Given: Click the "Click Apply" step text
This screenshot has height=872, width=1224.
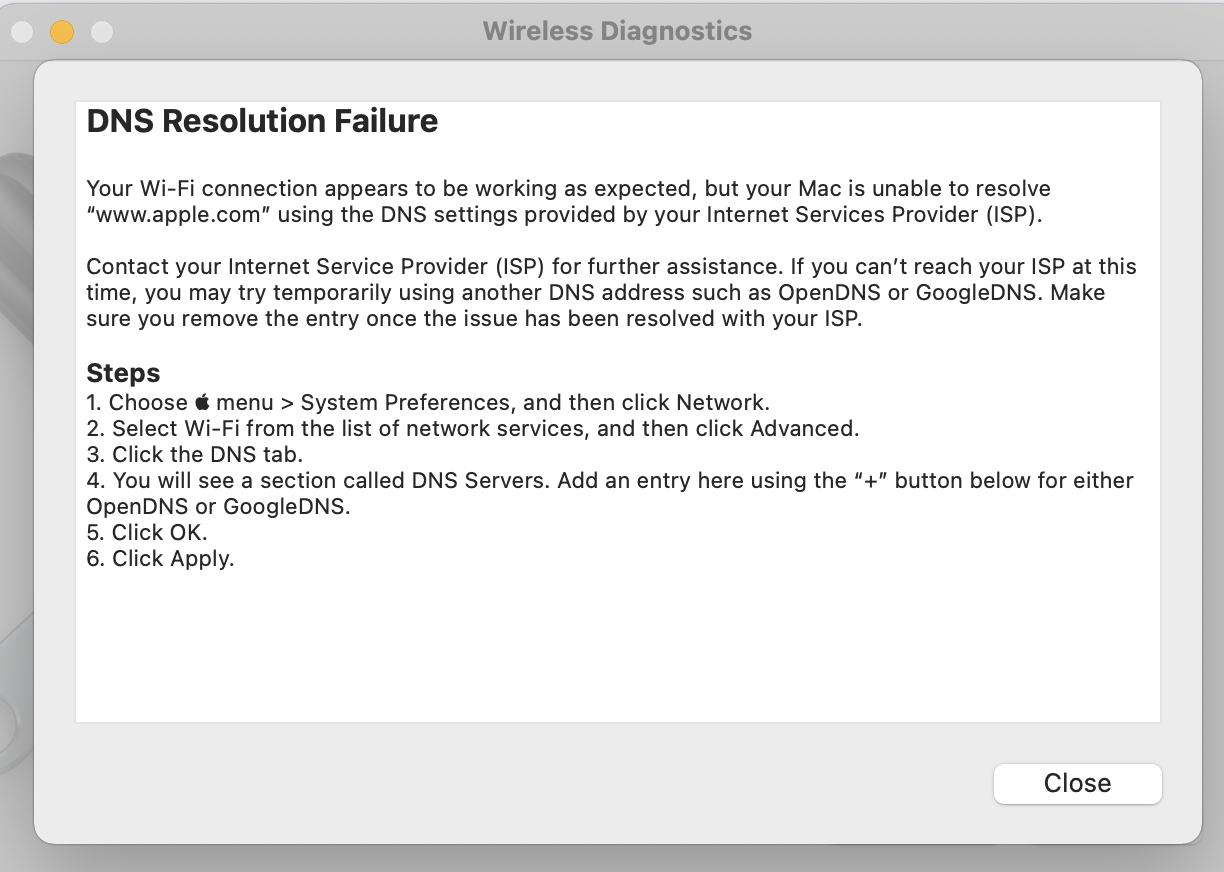Looking at the screenshot, I should [x=172, y=559].
